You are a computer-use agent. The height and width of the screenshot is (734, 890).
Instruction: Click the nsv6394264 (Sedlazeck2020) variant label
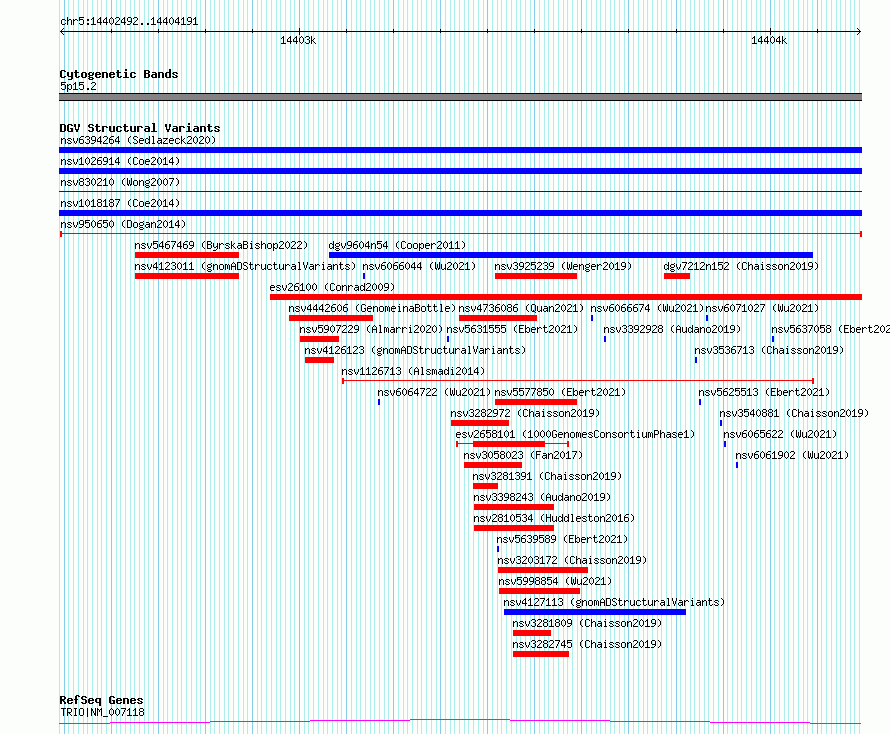coord(138,140)
